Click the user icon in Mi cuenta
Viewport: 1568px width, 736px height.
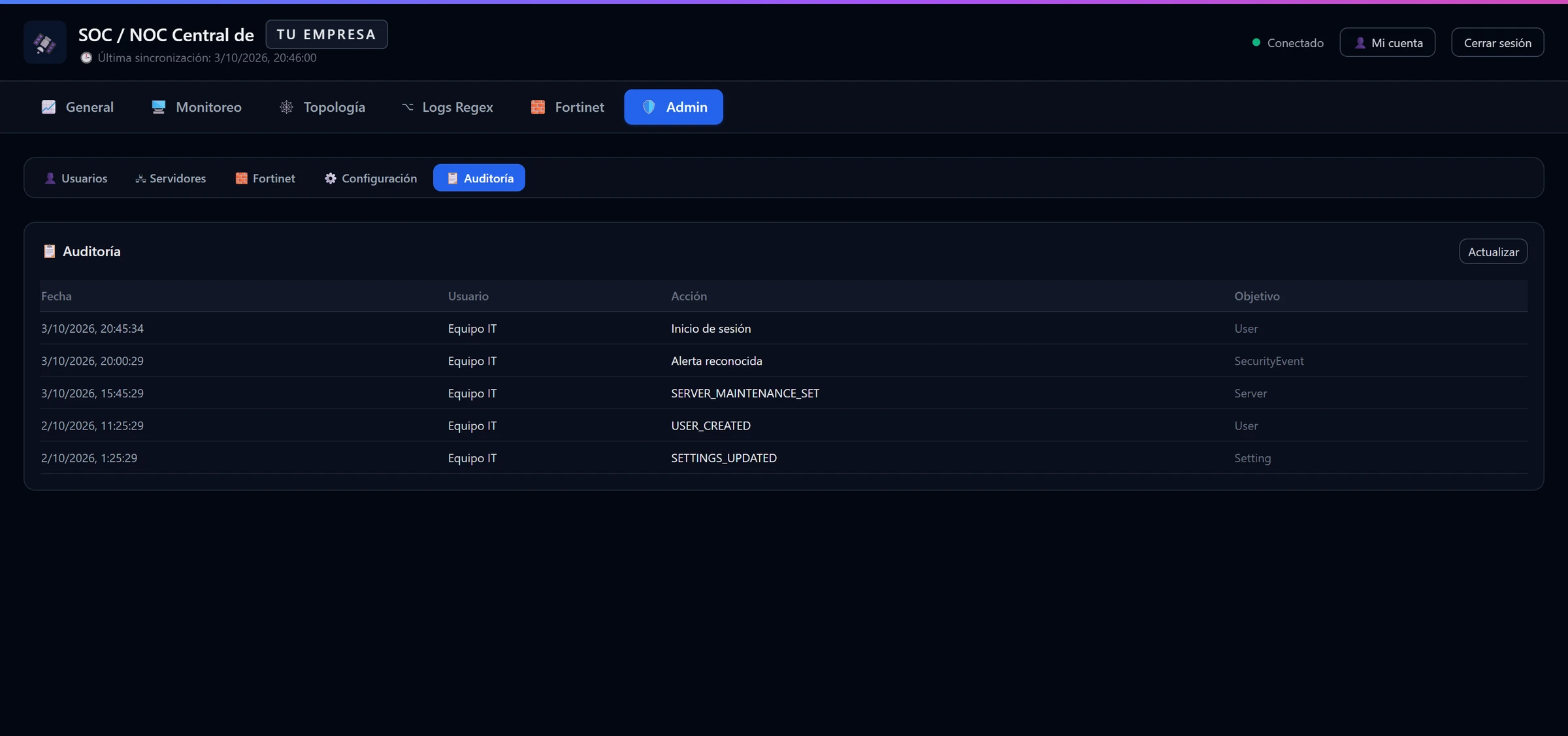tap(1360, 42)
